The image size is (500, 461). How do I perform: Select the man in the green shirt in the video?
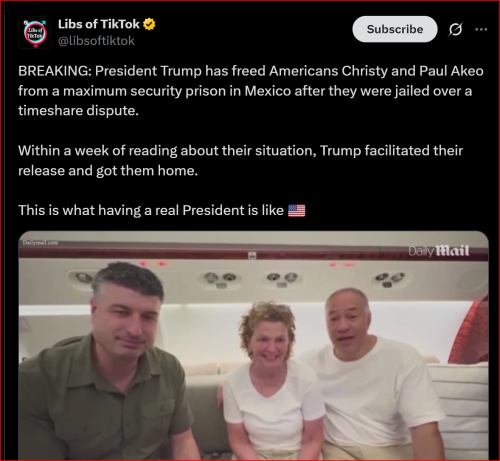107,362
